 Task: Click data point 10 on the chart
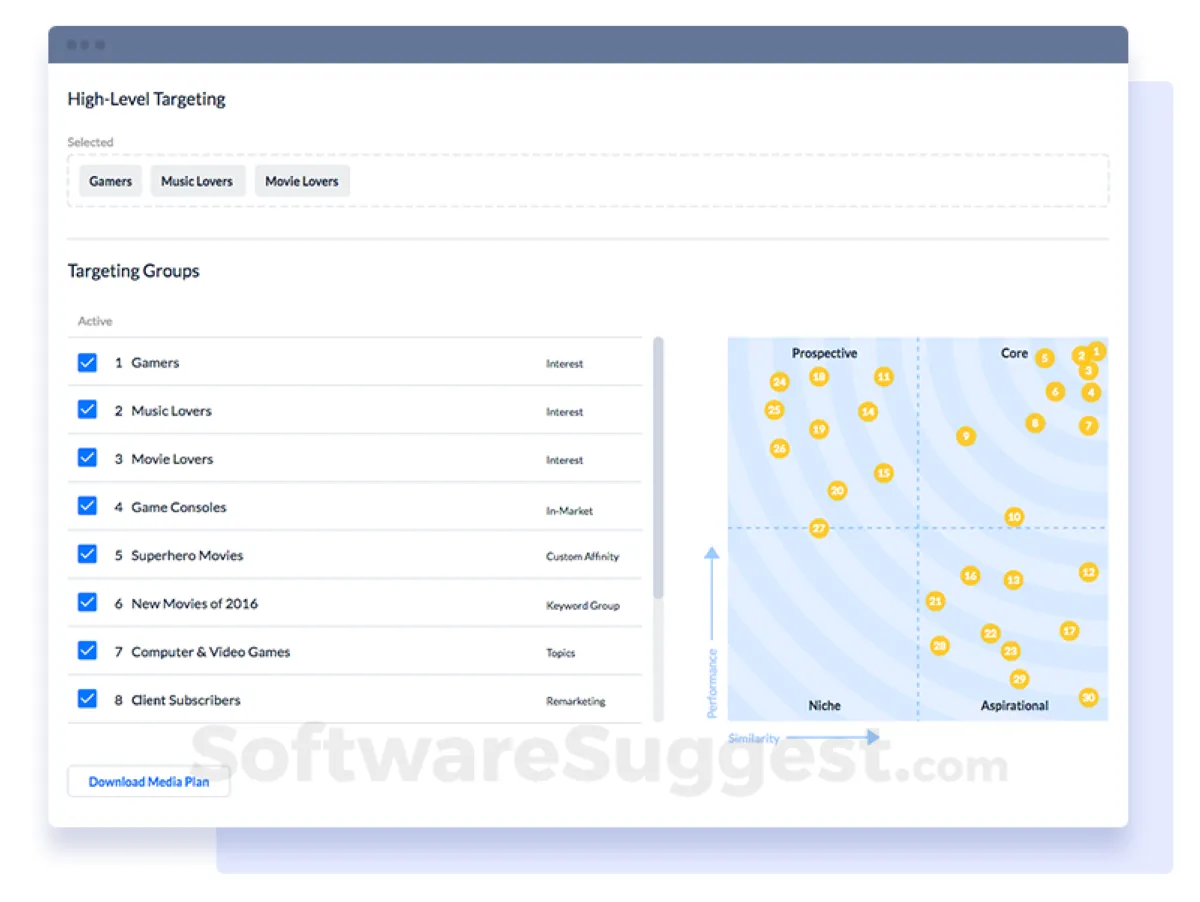[x=1014, y=517]
